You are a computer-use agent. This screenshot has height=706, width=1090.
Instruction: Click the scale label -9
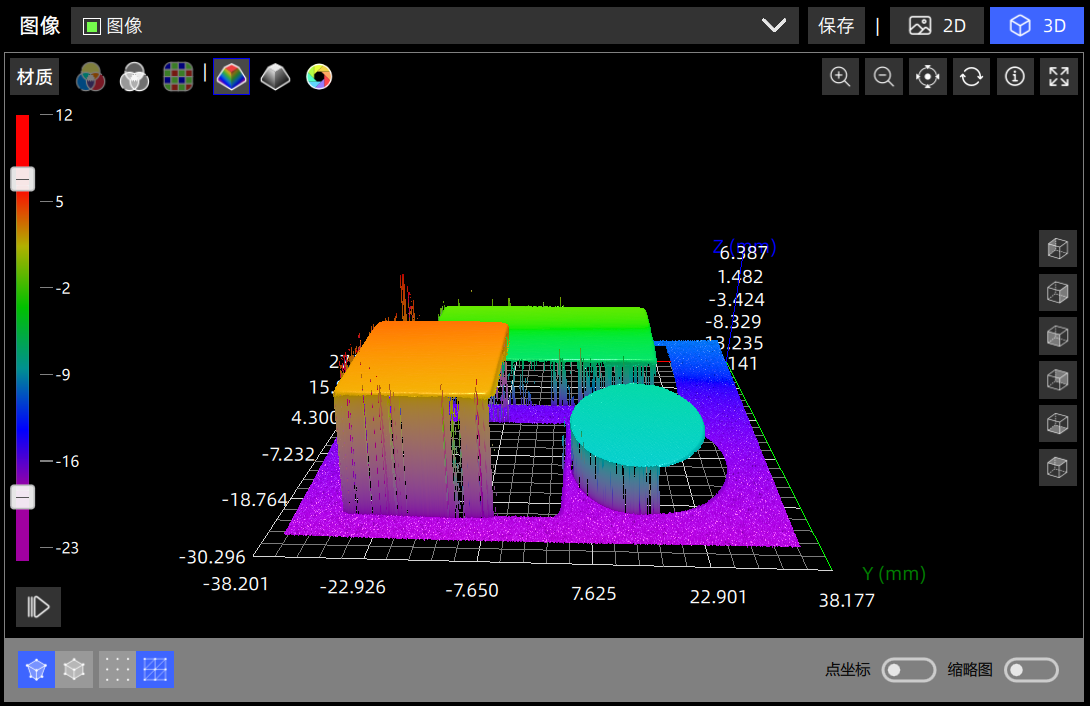click(x=63, y=375)
